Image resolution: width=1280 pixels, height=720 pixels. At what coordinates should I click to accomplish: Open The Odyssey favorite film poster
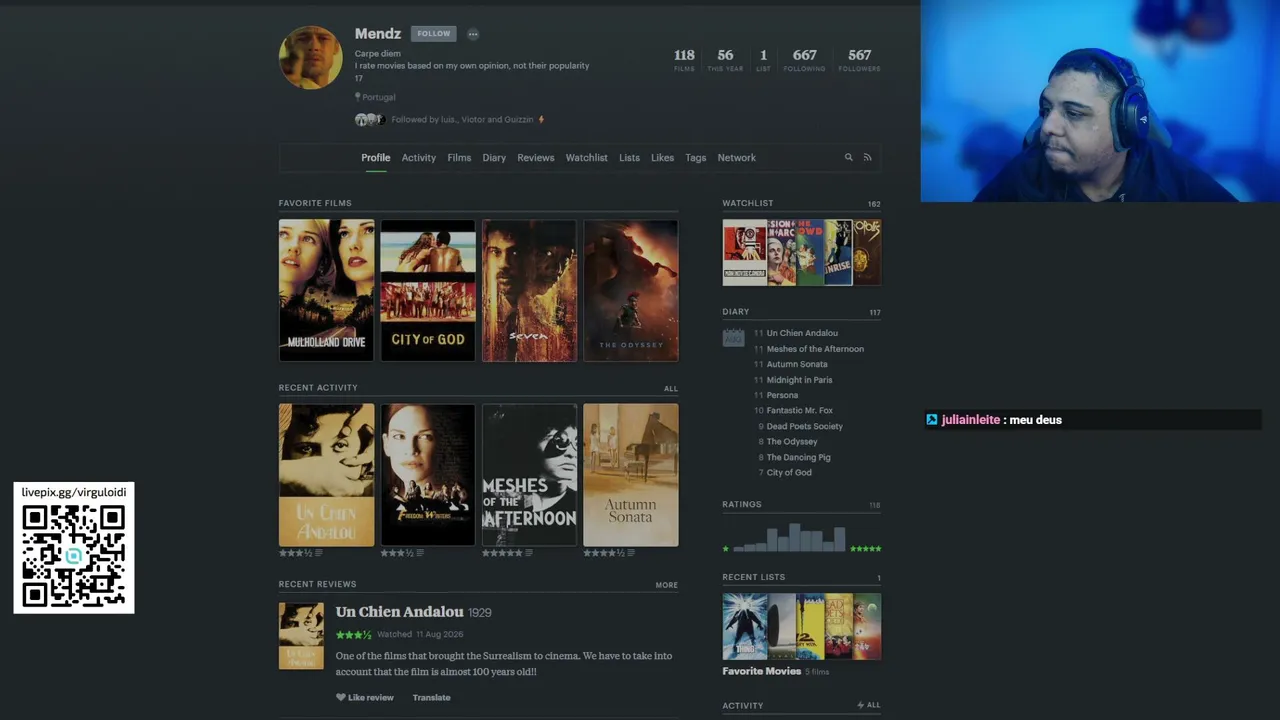tap(631, 290)
